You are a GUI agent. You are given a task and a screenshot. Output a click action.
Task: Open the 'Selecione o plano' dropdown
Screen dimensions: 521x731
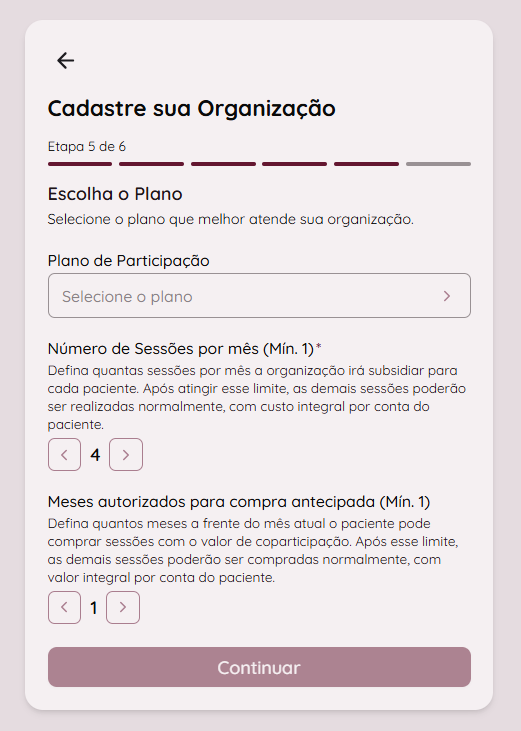259,296
